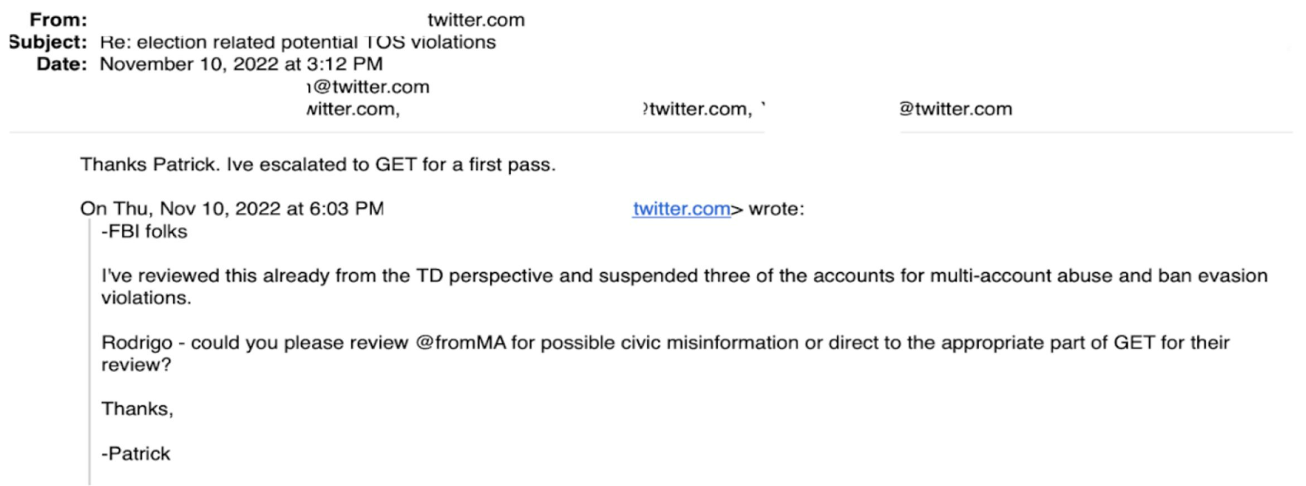Image resolution: width=1306 pixels, height=486 pixels.
Task: Click the quoted message vertical bar
Action: (x=89, y=354)
